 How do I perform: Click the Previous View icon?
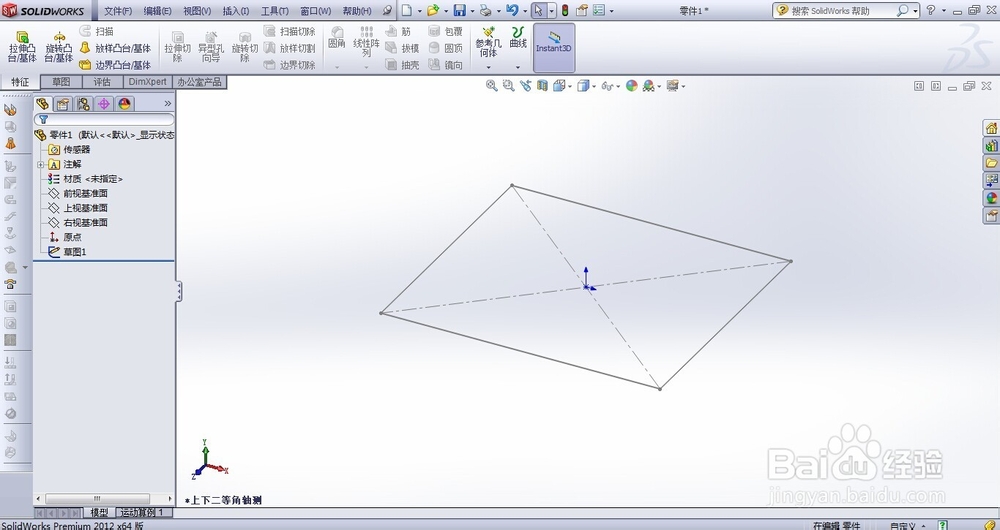tap(526, 85)
